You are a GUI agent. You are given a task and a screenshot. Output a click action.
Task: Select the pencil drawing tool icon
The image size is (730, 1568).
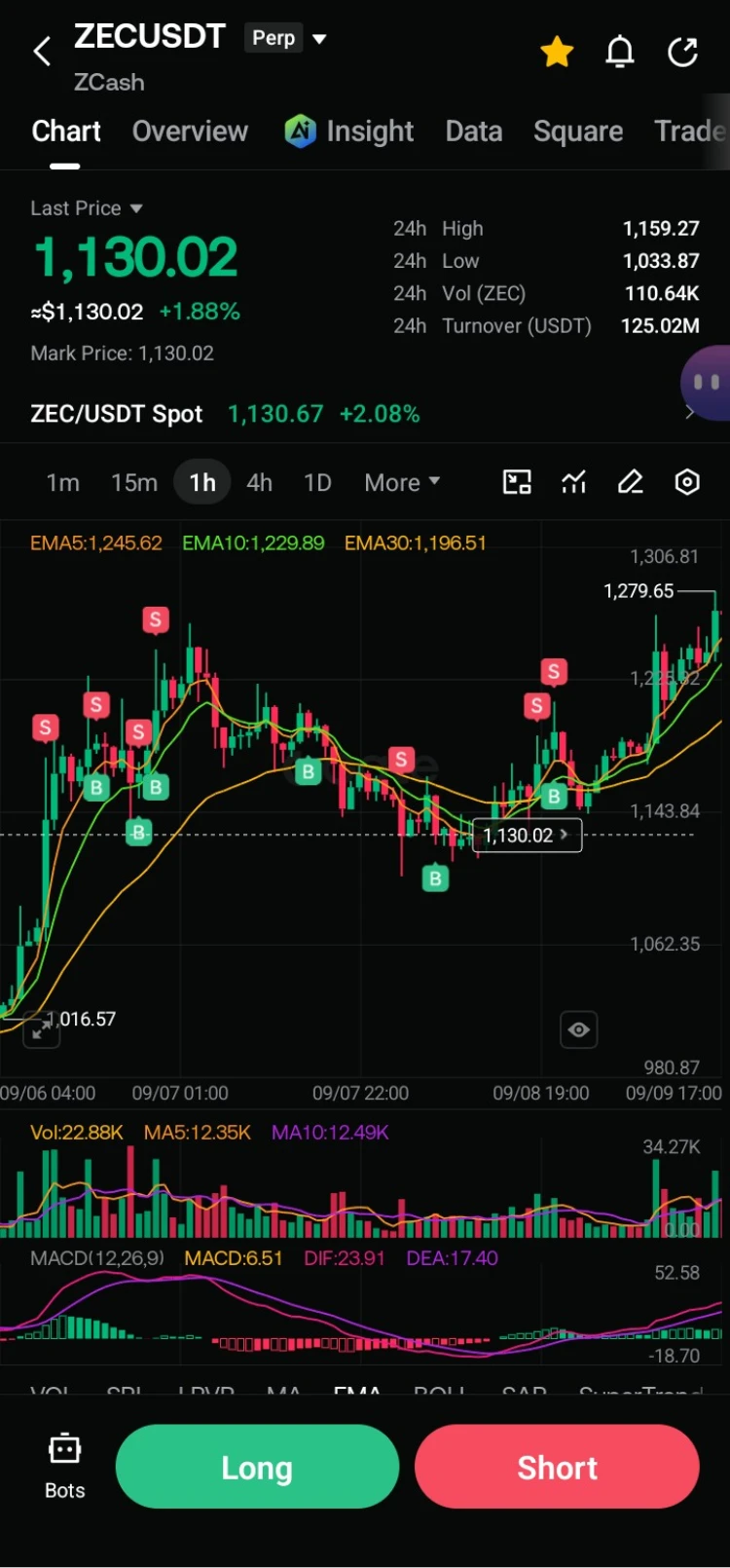click(631, 482)
